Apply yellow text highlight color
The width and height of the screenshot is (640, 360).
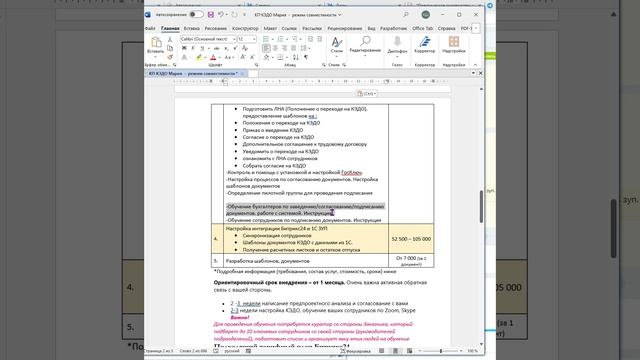pos(198,58)
